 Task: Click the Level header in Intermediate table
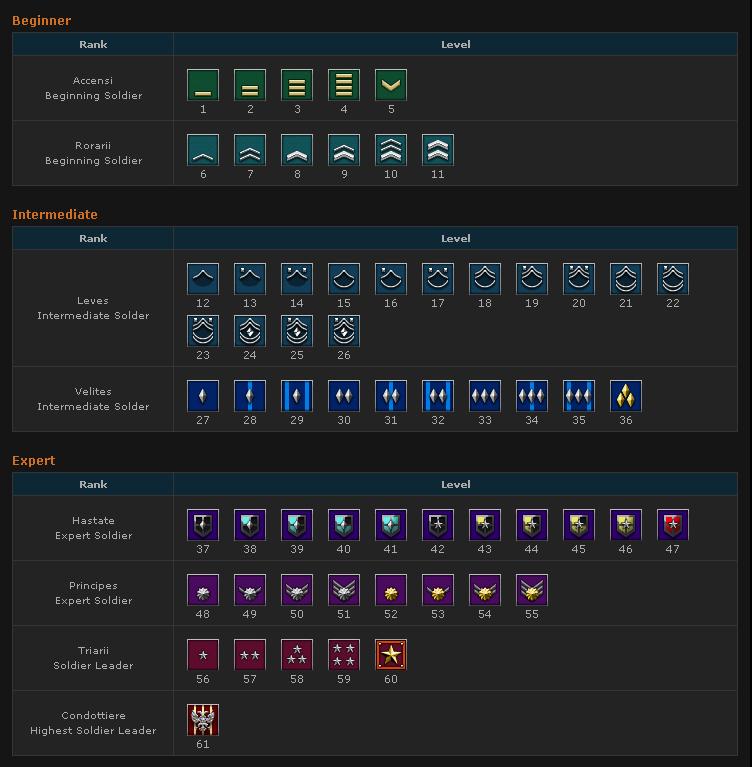click(456, 239)
